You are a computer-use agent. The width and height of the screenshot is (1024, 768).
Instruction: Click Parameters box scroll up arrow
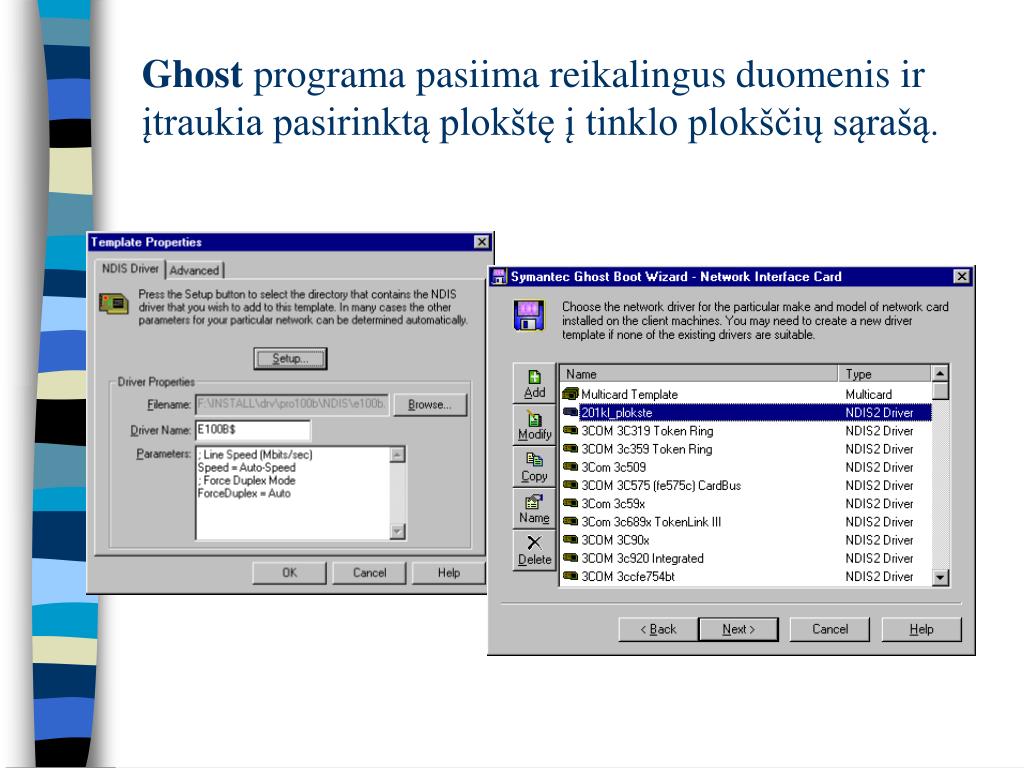[398, 455]
